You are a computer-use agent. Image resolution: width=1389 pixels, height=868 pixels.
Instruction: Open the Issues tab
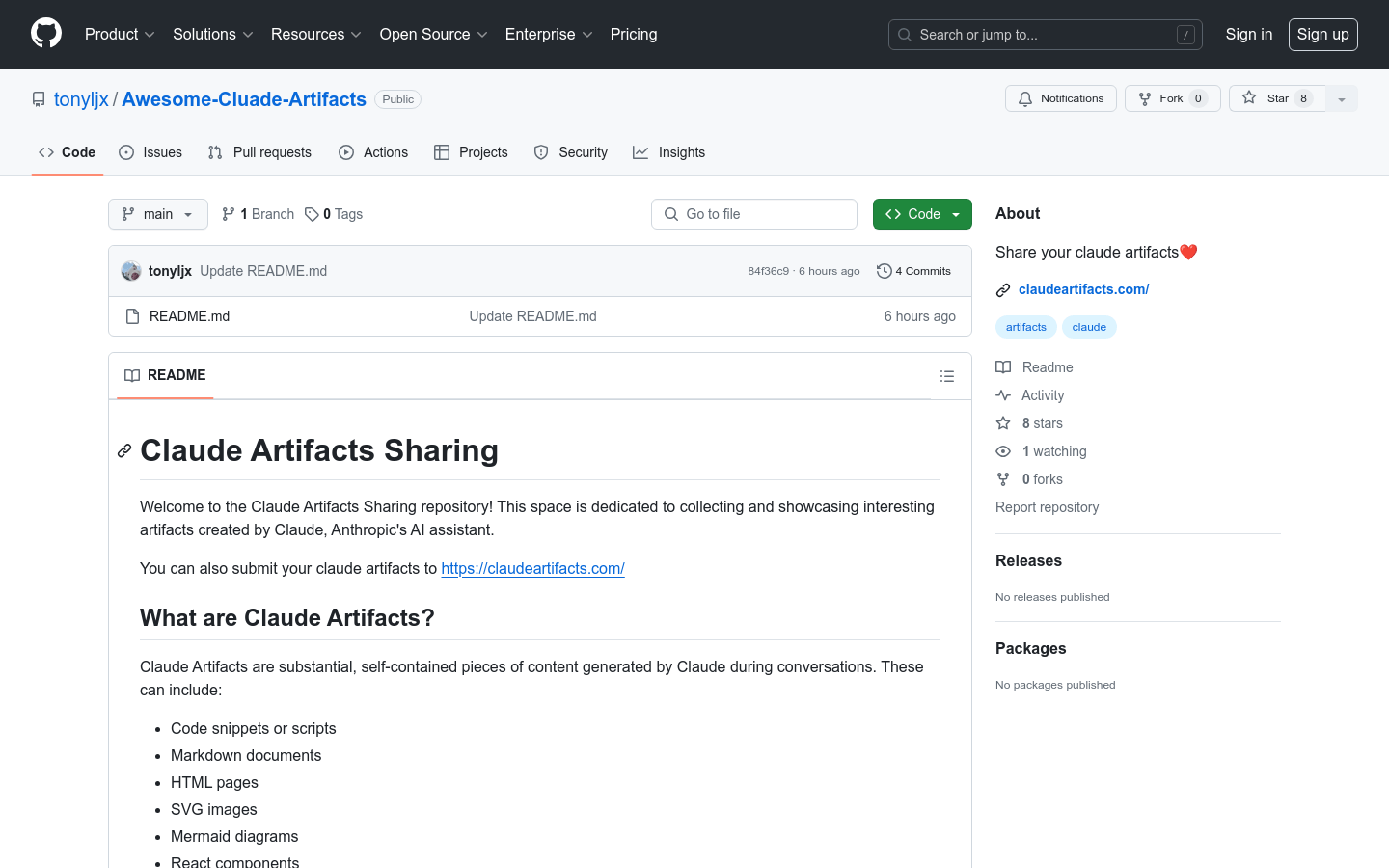tap(150, 152)
